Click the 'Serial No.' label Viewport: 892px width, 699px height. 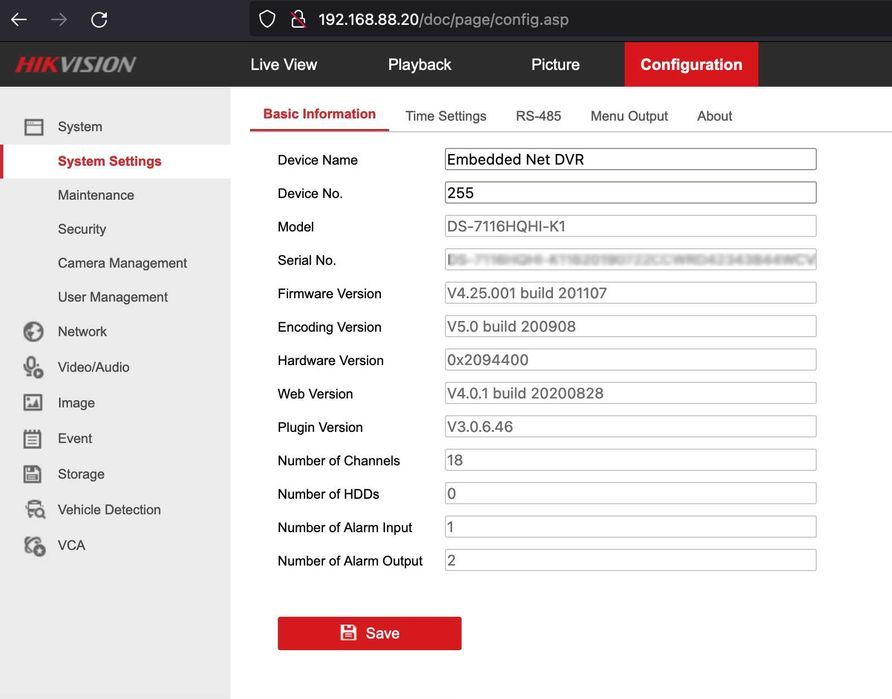click(307, 260)
